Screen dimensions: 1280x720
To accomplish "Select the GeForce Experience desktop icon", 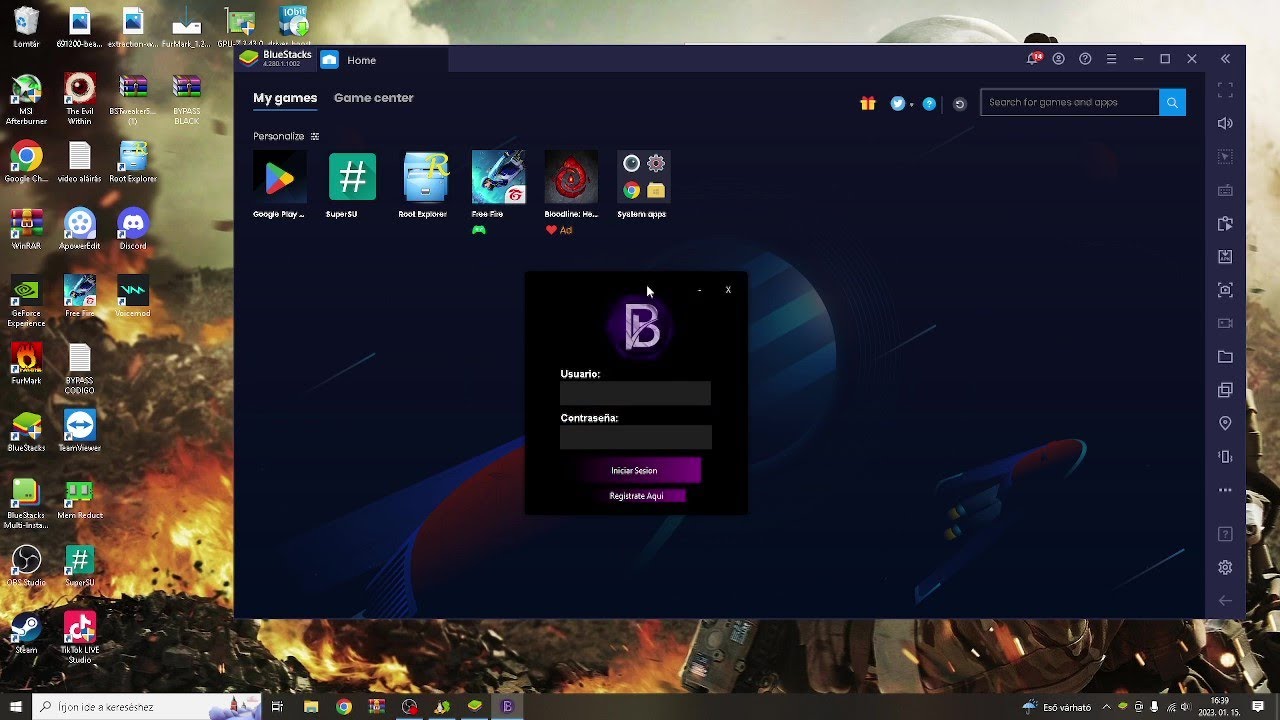I will 26,301.
